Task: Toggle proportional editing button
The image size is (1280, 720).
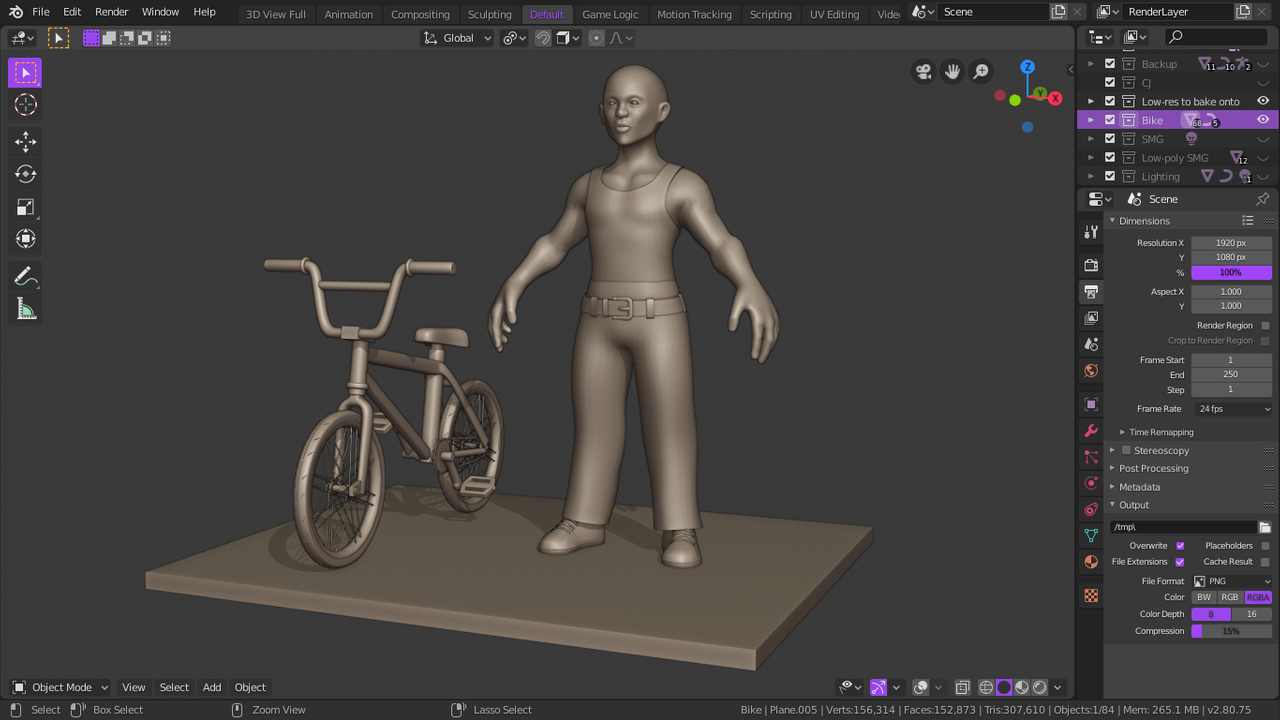Action: point(597,38)
